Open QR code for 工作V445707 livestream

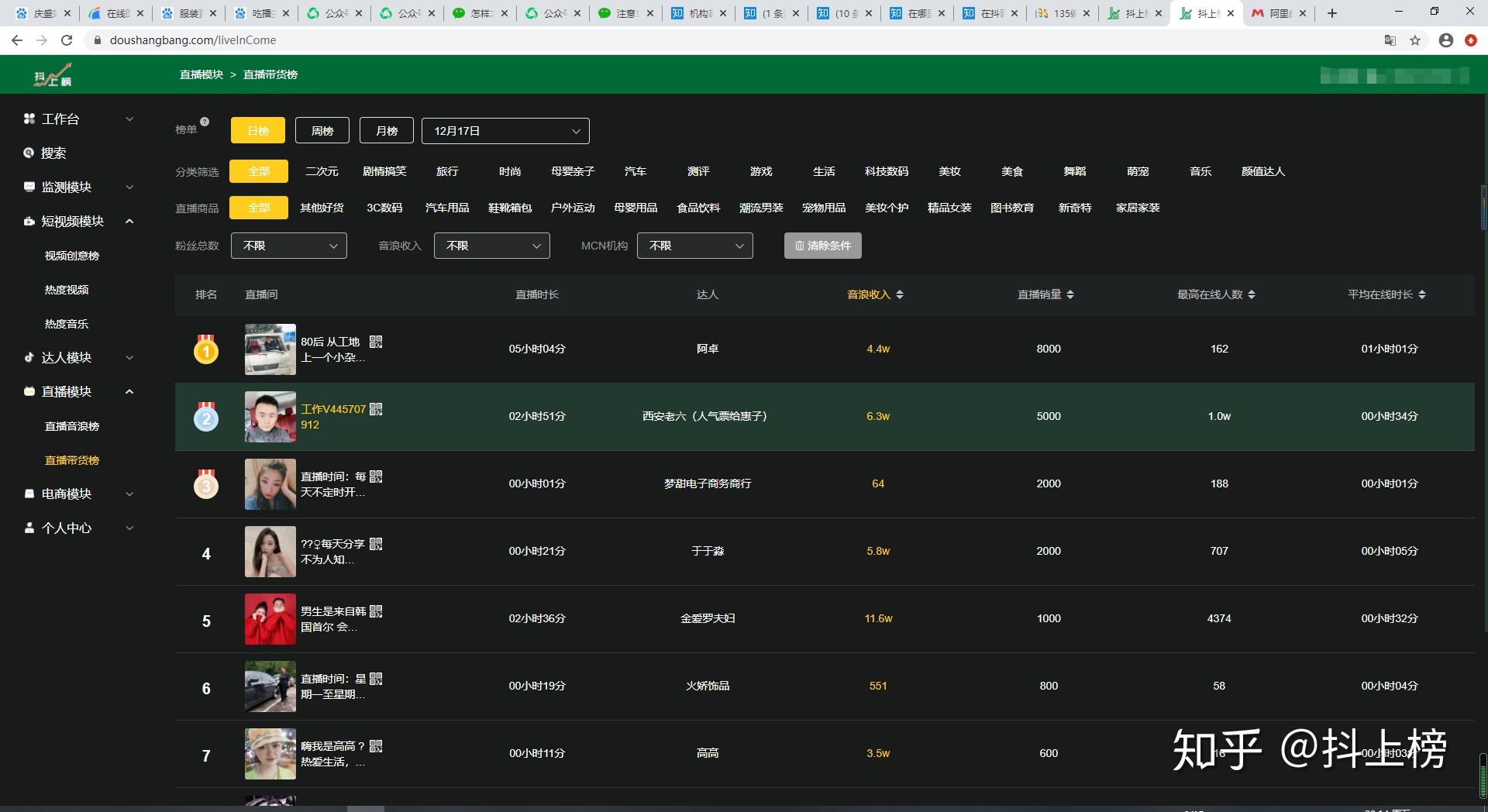coord(376,409)
